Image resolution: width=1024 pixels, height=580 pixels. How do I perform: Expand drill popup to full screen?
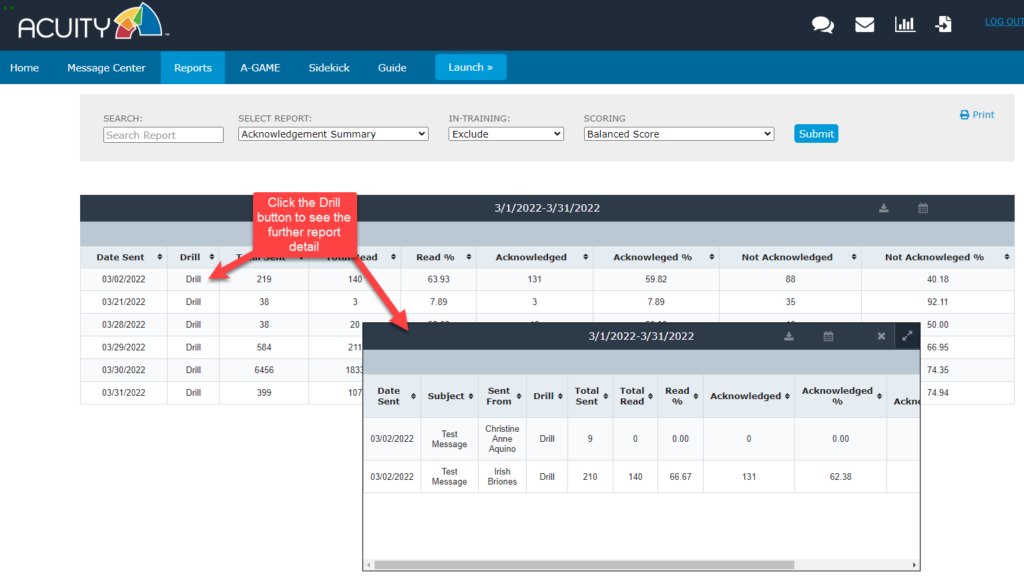(x=907, y=336)
